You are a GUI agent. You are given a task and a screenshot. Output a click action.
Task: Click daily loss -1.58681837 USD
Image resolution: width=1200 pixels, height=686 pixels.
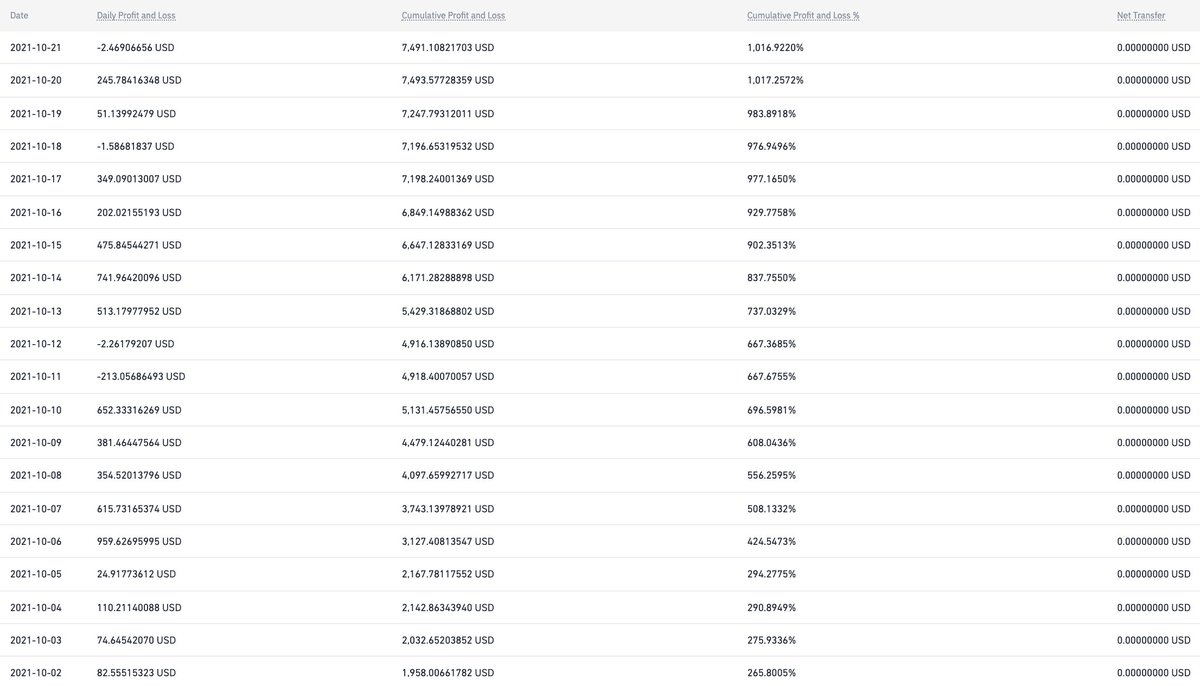[135, 146]
